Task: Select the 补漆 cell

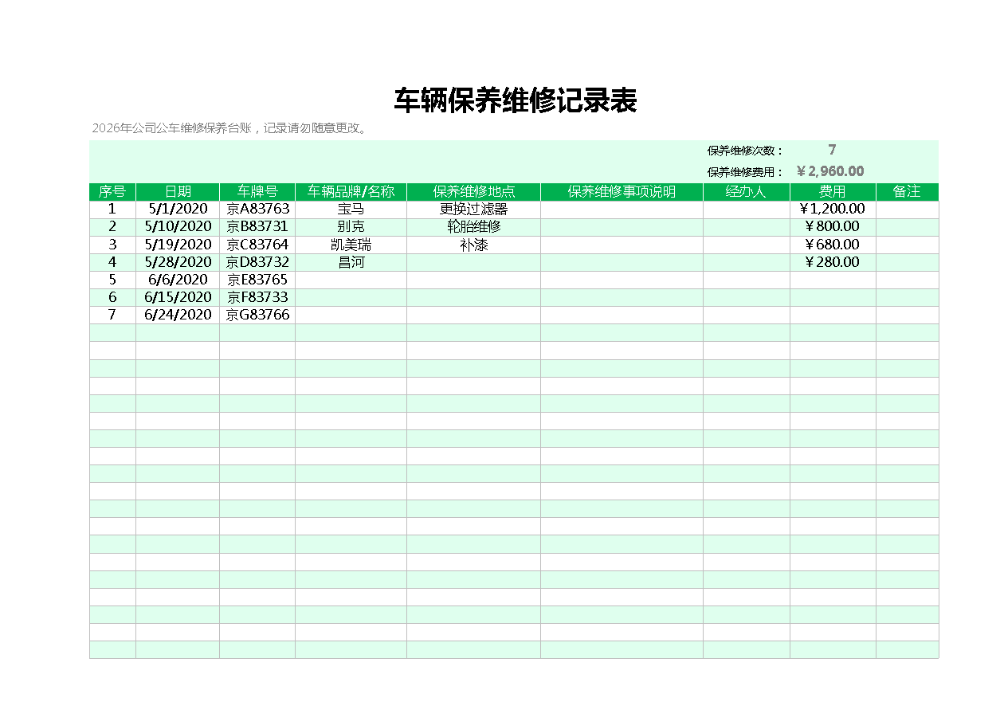Action: pyautogui.click(x=473, y=245)
